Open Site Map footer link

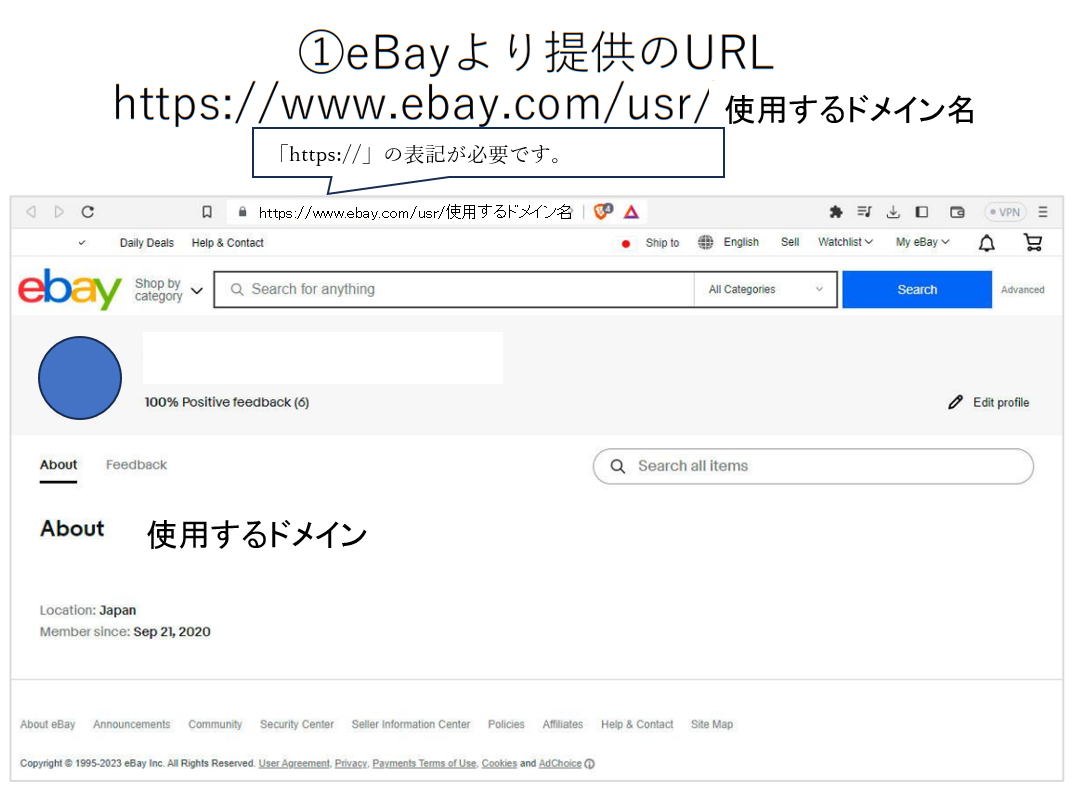coord(712,724)
